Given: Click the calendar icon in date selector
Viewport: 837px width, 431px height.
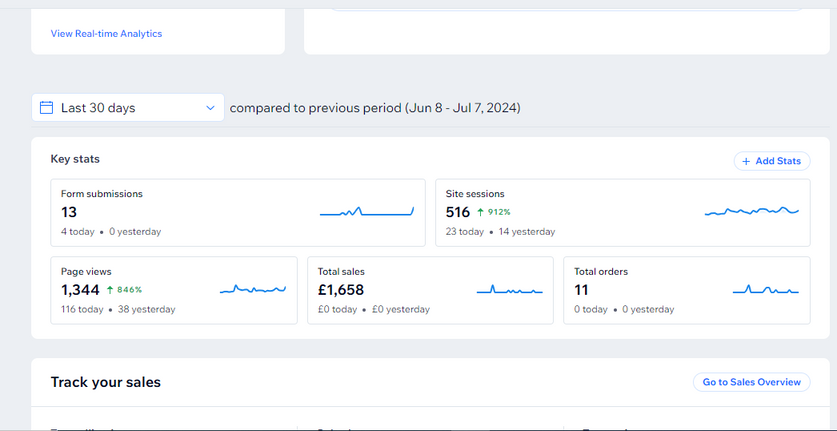Looking at the screenshot, I should point(46,107).
